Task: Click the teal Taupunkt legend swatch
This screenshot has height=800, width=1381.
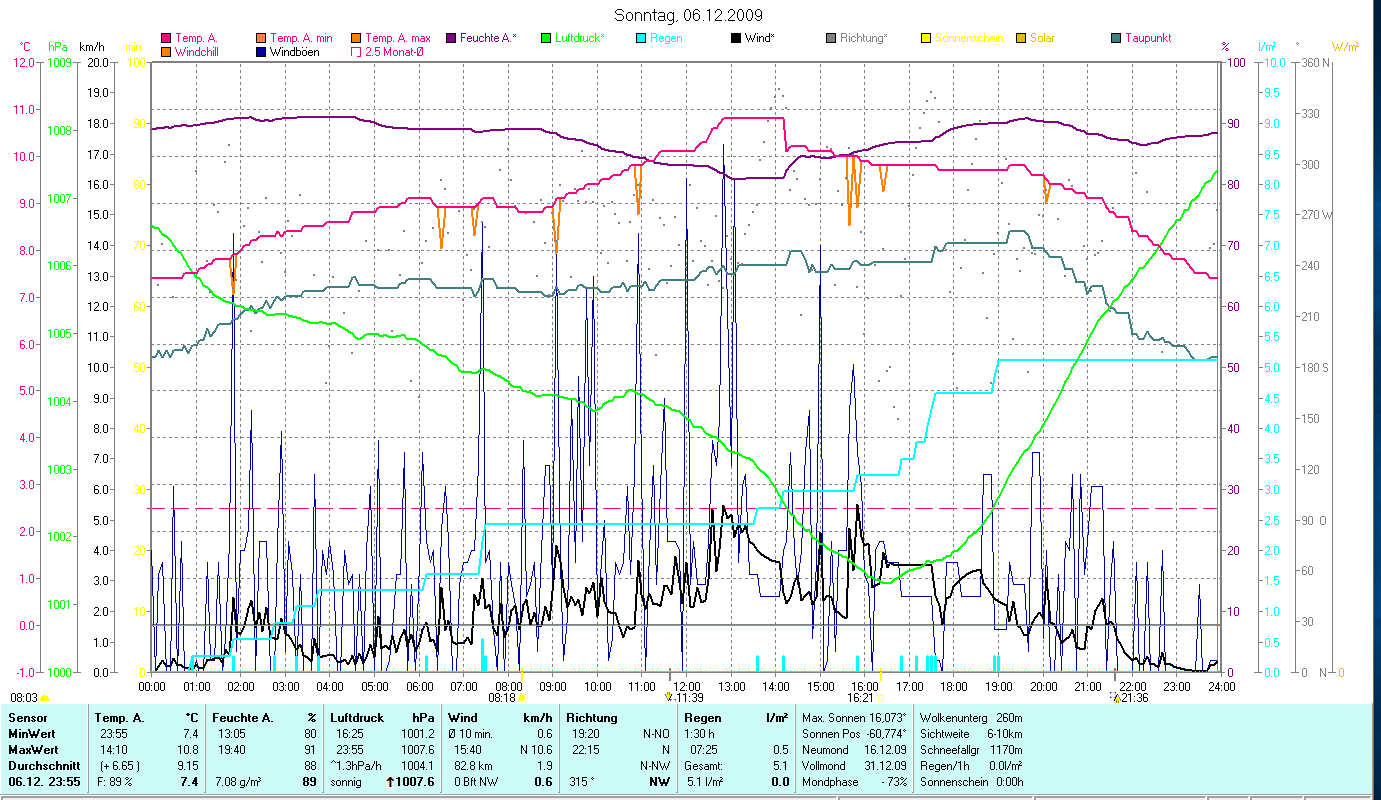Action: point(1116,38)
